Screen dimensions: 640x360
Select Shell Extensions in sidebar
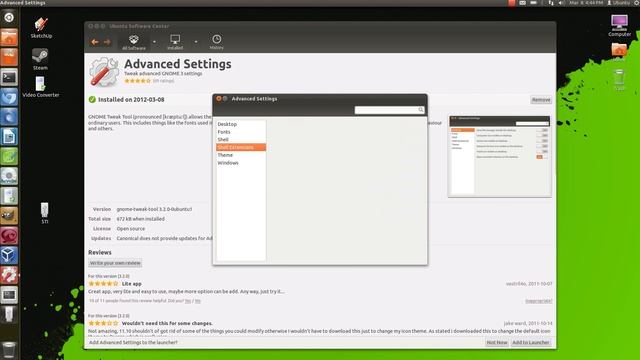[241, 147]
